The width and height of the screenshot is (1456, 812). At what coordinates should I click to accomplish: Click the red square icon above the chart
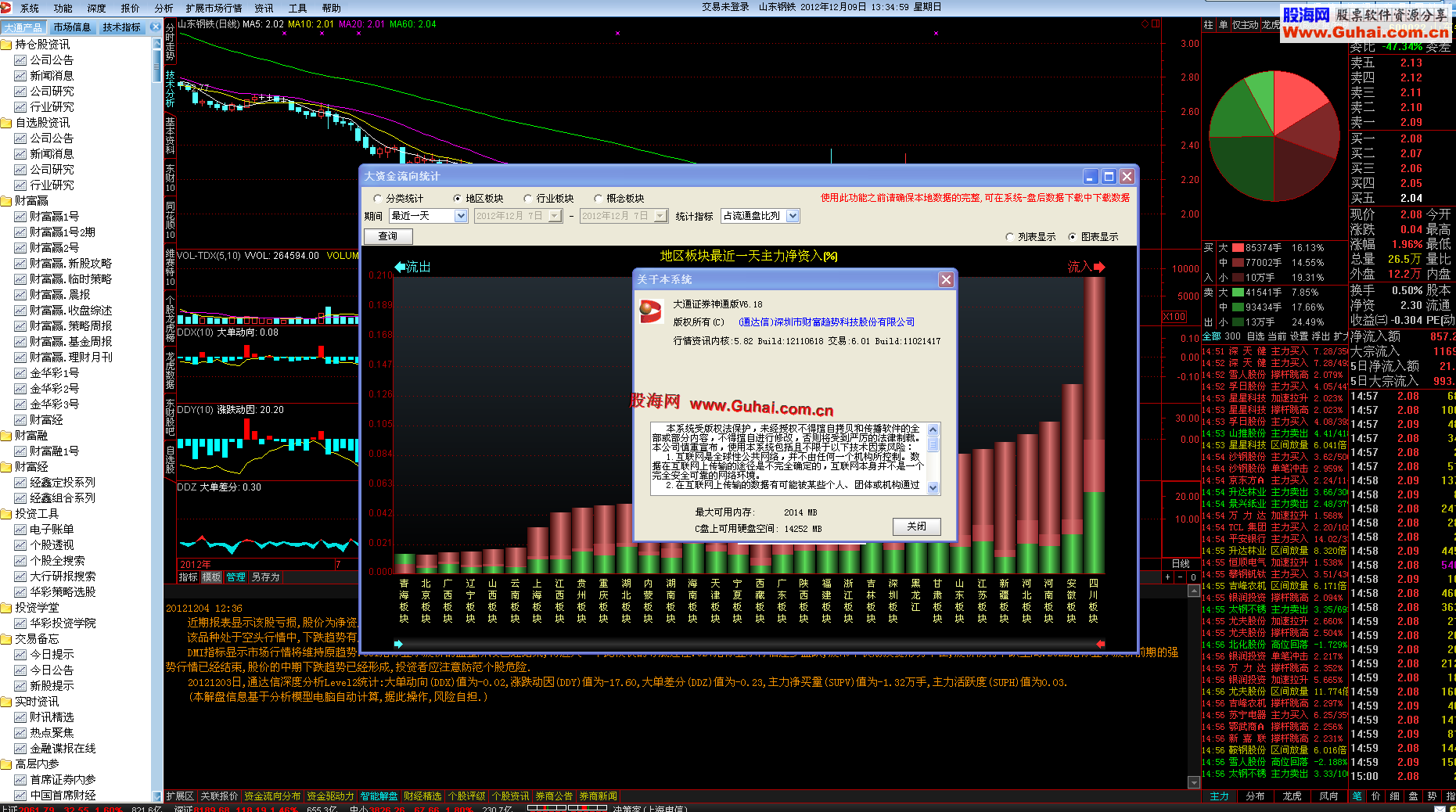coord(1156,24)
